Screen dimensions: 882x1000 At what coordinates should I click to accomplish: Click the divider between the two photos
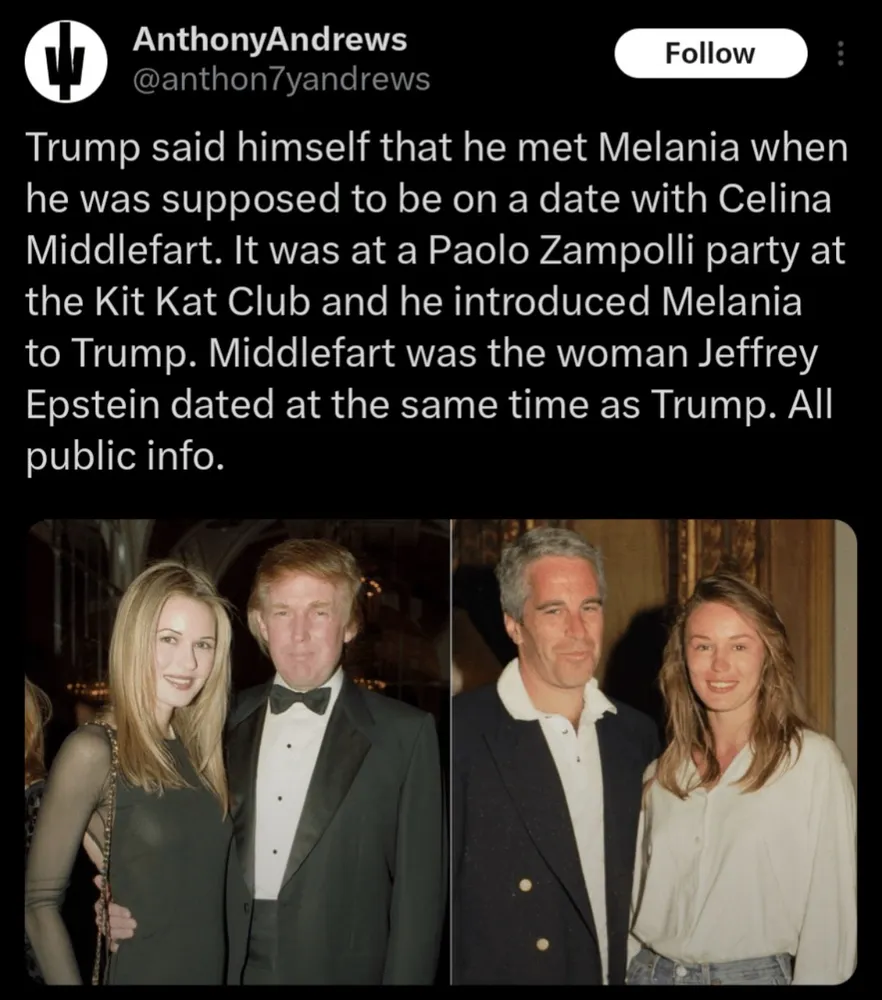[x=451, y=753]
